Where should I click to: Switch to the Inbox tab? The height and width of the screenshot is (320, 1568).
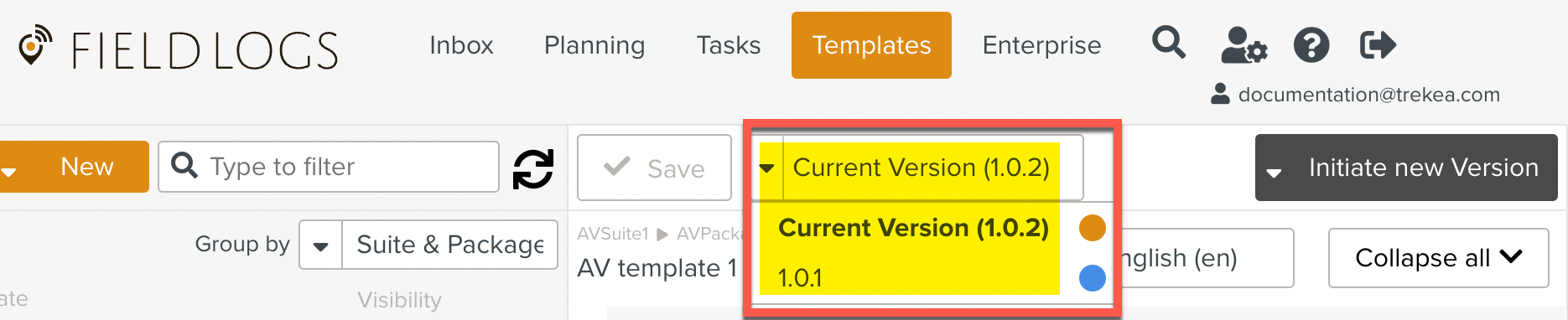pyautogui.click(x=461, y=45)
